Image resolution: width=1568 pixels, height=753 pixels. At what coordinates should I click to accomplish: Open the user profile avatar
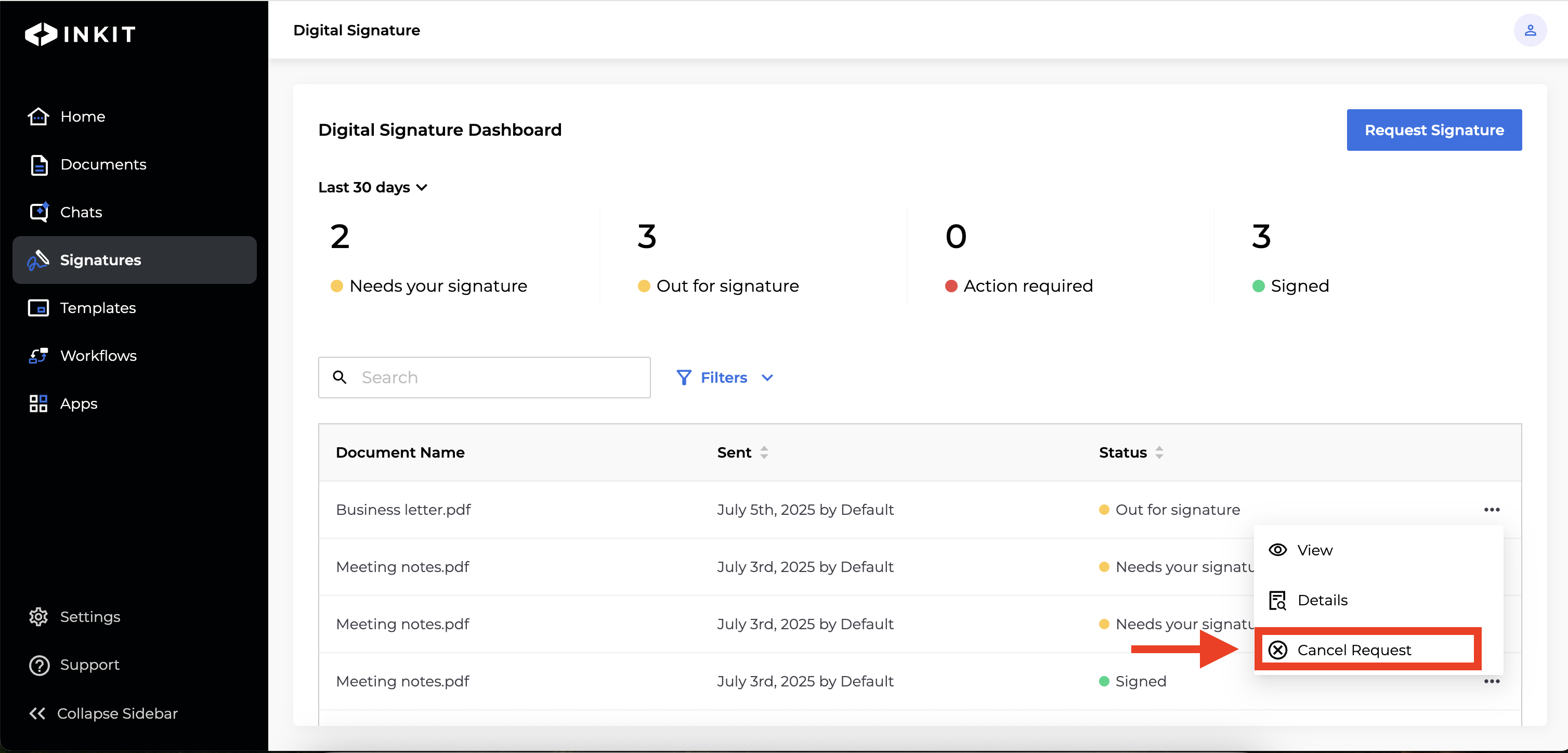point(1530,31)
